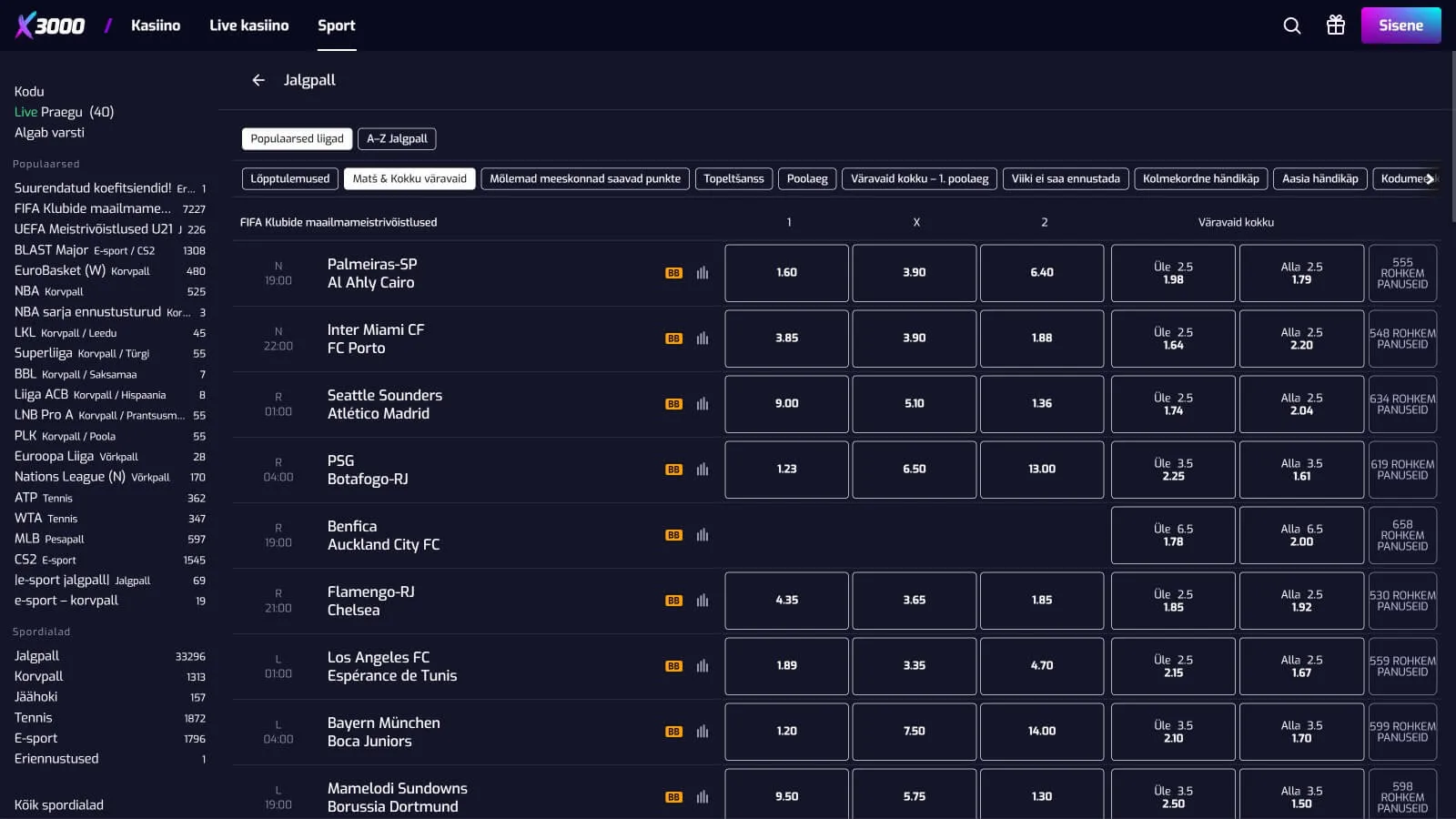Viewport: 1456px width, 819px height.
Task: Select the Poolaeg market tab
Action: point(807,178)
